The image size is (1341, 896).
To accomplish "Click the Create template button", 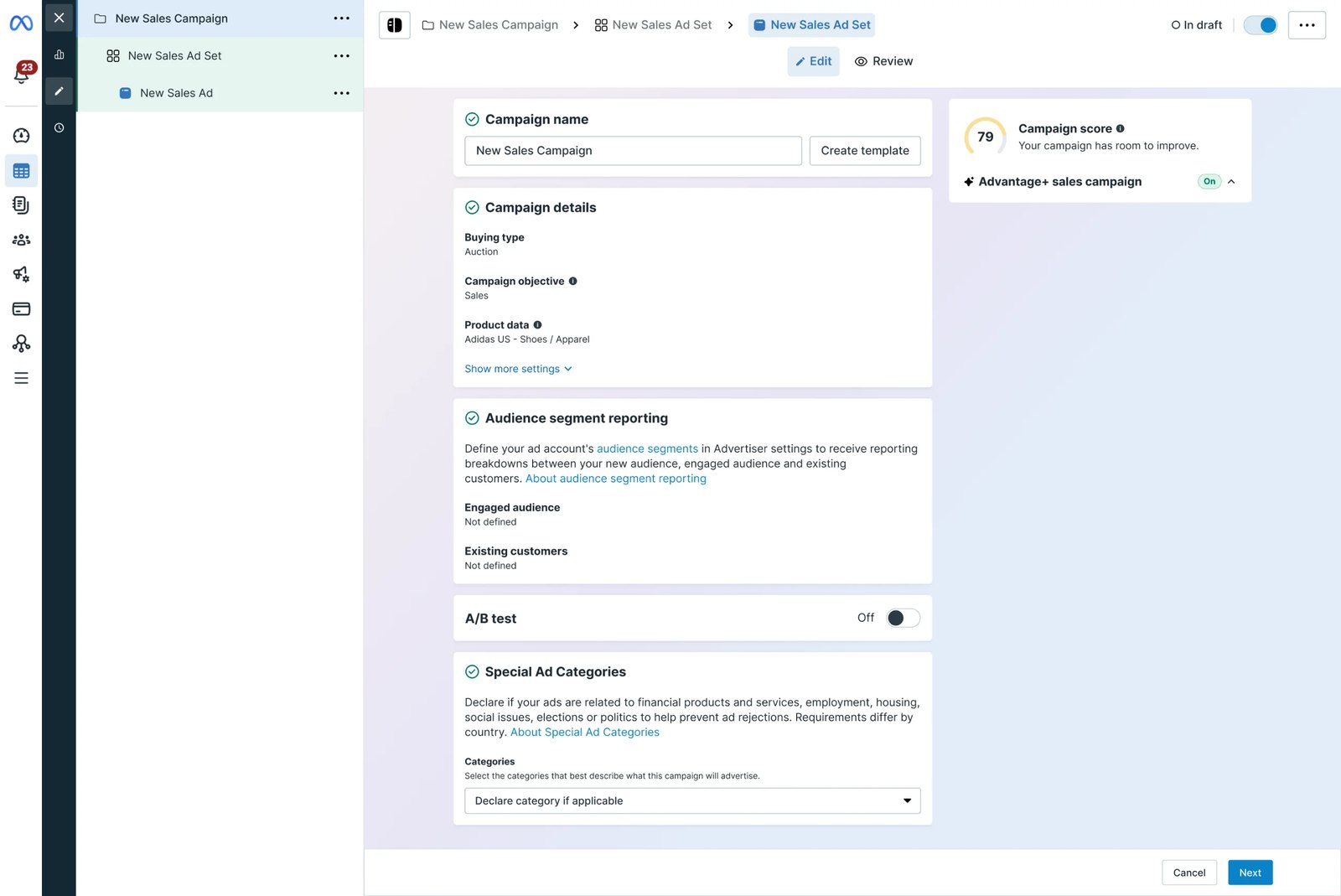I will tap(865, 151).
